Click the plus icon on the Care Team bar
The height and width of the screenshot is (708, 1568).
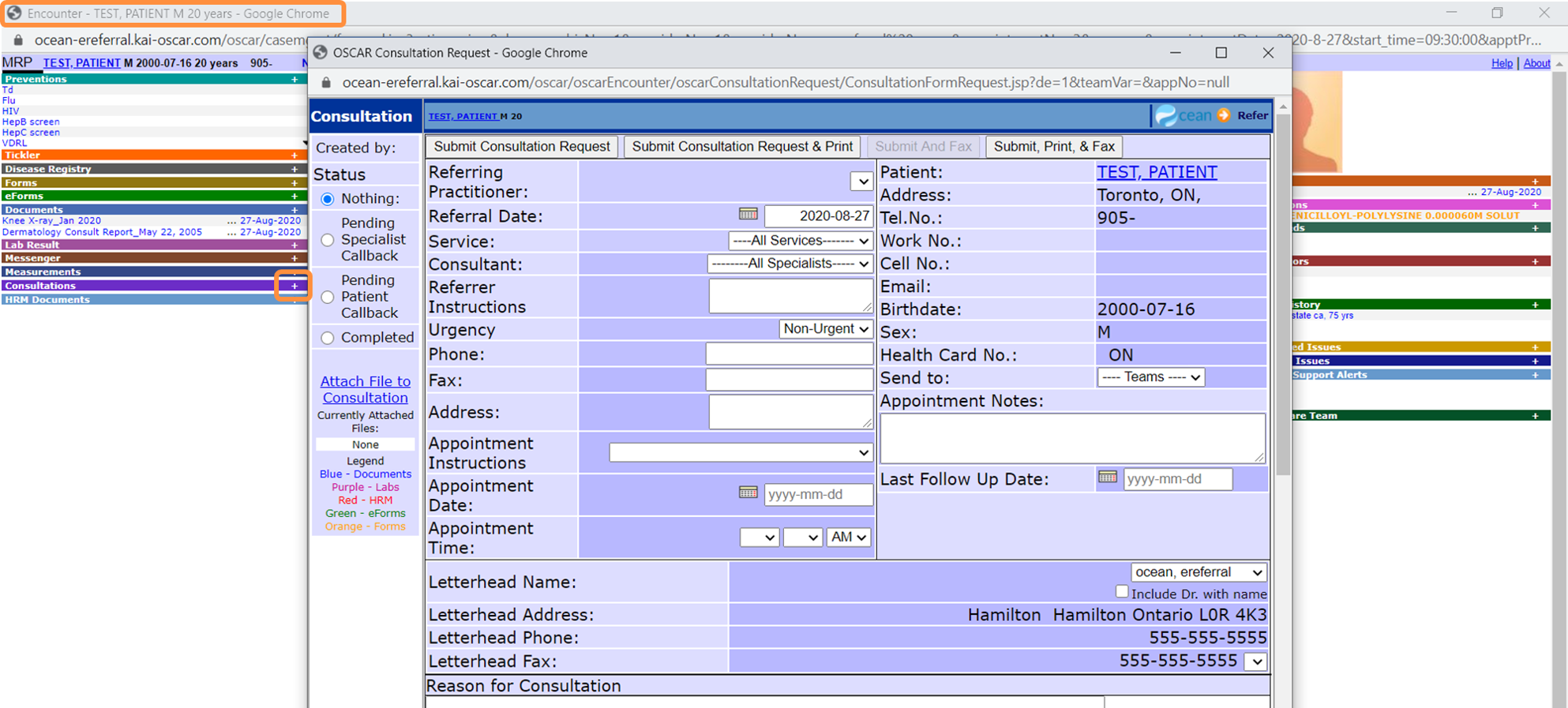pos(1535,415)
